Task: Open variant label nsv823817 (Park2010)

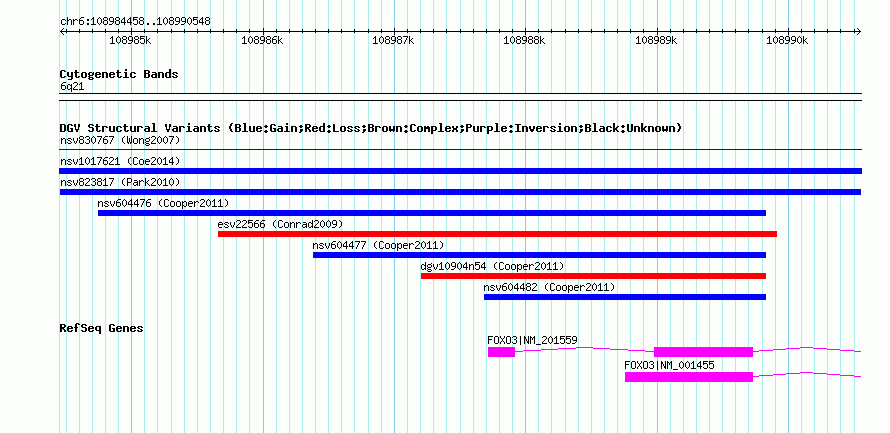Action: [120, 182]
